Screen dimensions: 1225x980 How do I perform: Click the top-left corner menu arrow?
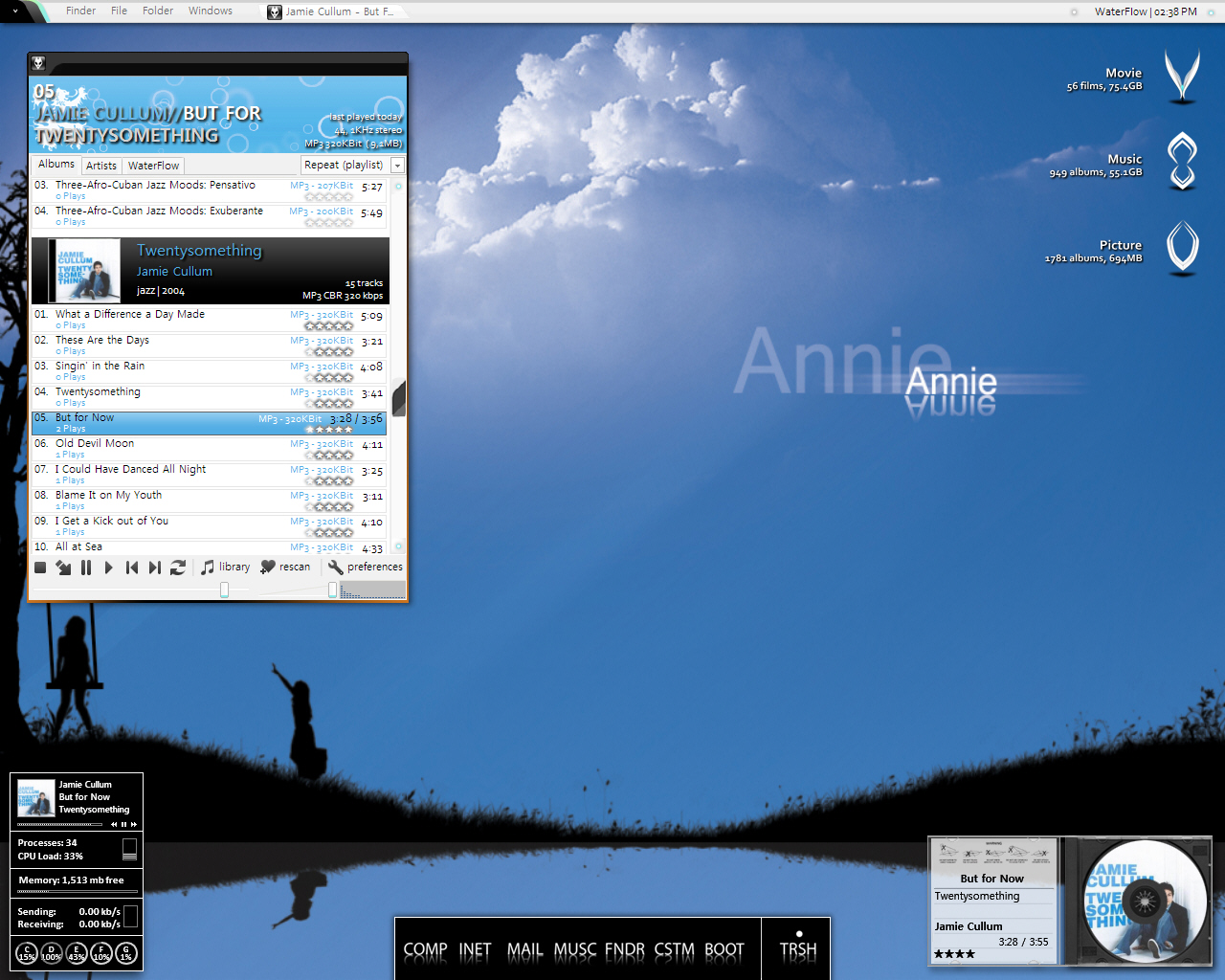pos(14,11)
